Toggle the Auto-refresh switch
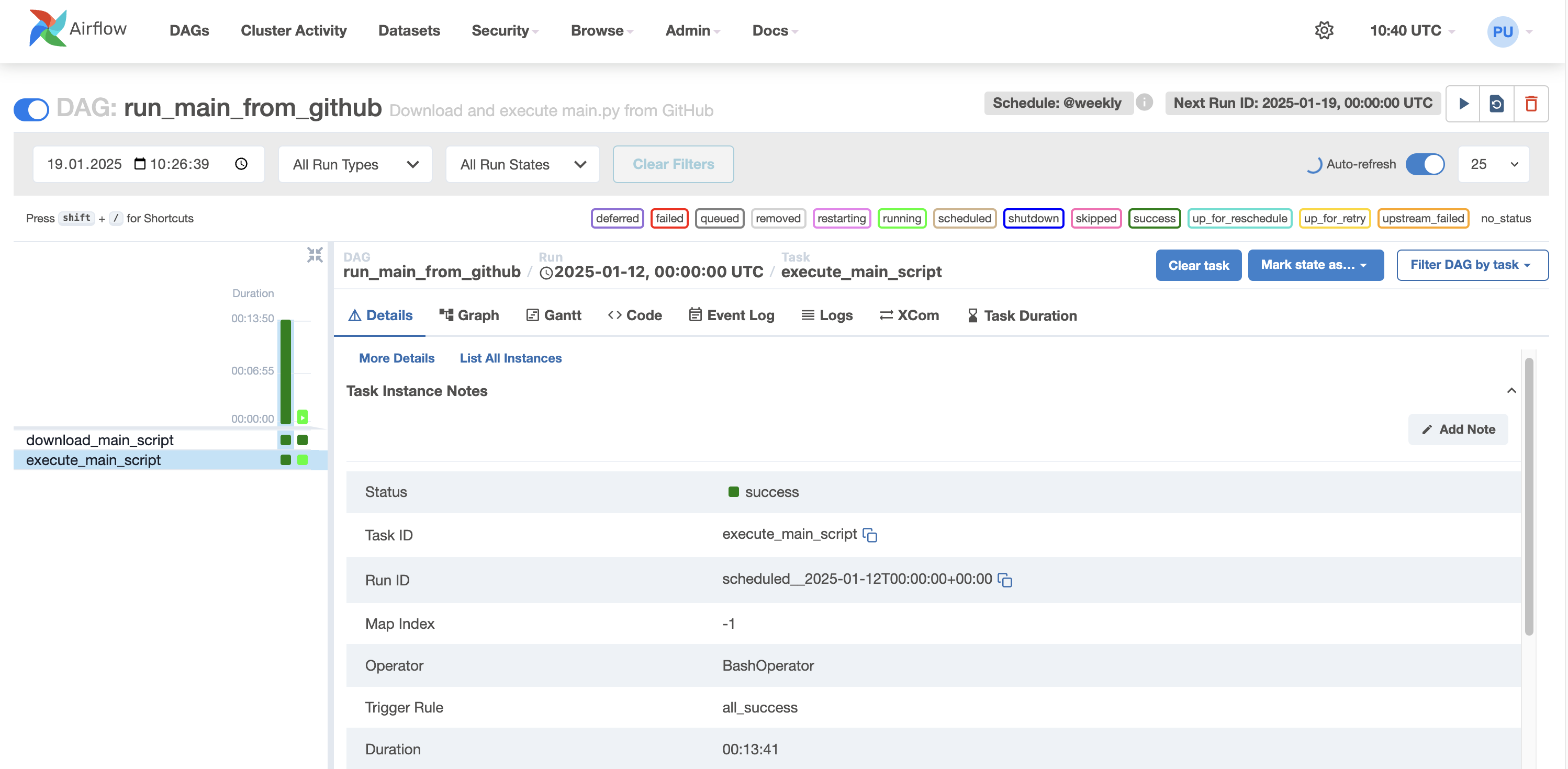Image resolution: width=1568 pixels, height=769 pixels. [1425, 164]
